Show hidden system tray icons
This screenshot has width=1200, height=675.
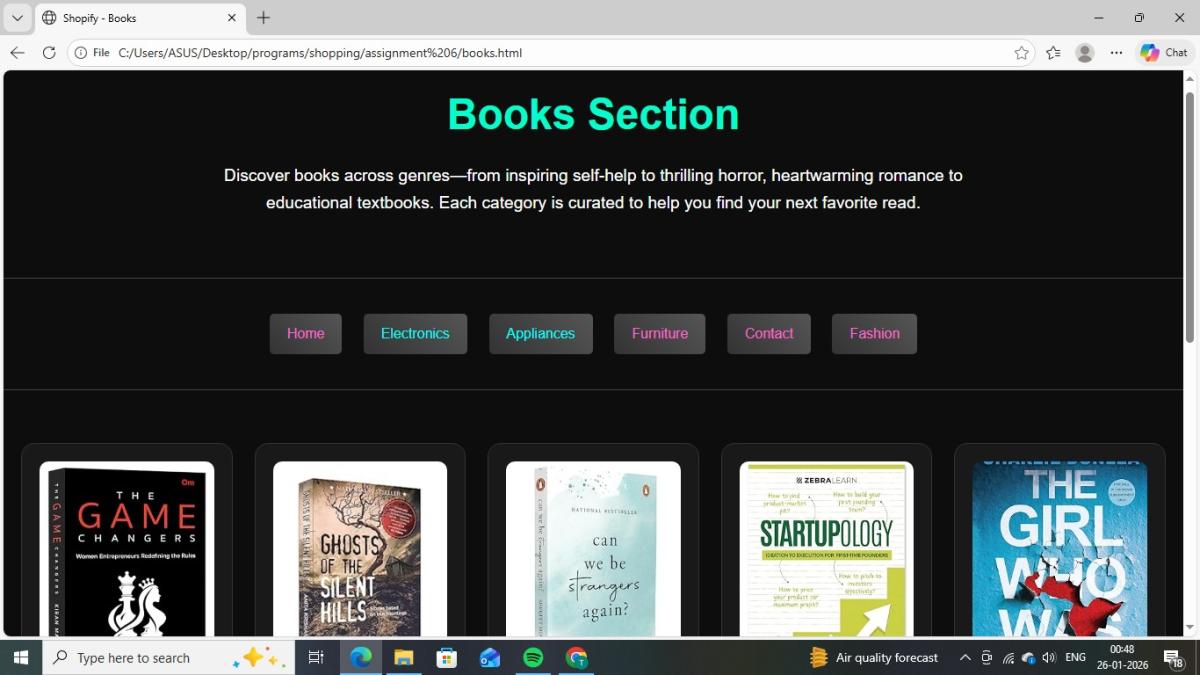coord(964,657)
